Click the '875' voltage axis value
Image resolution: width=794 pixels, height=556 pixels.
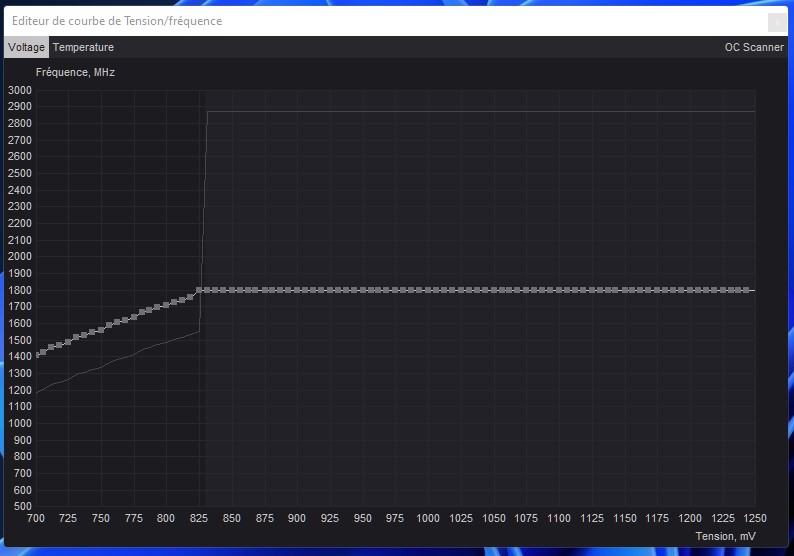265,519
